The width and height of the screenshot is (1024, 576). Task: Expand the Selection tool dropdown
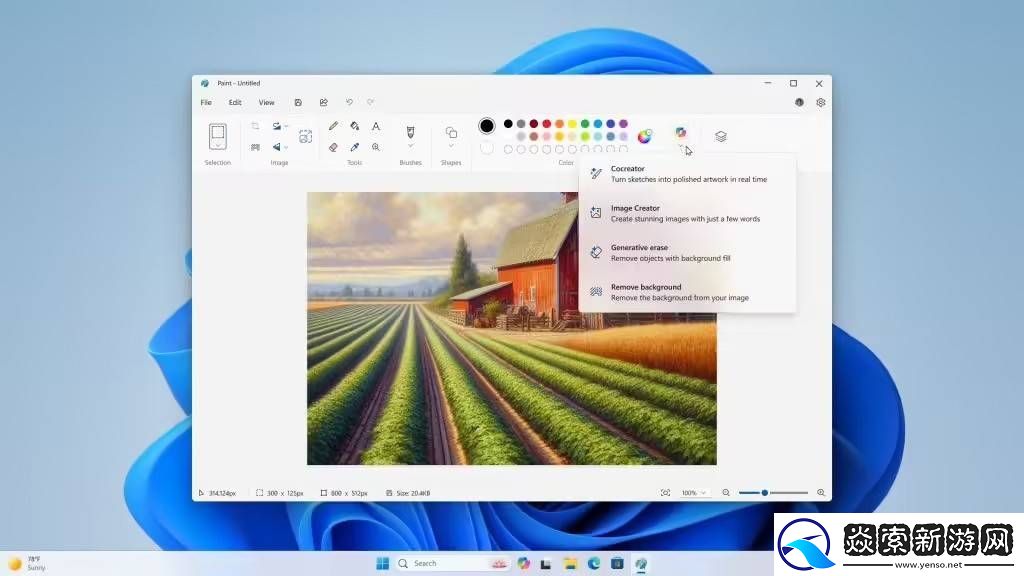click(217, 146)
